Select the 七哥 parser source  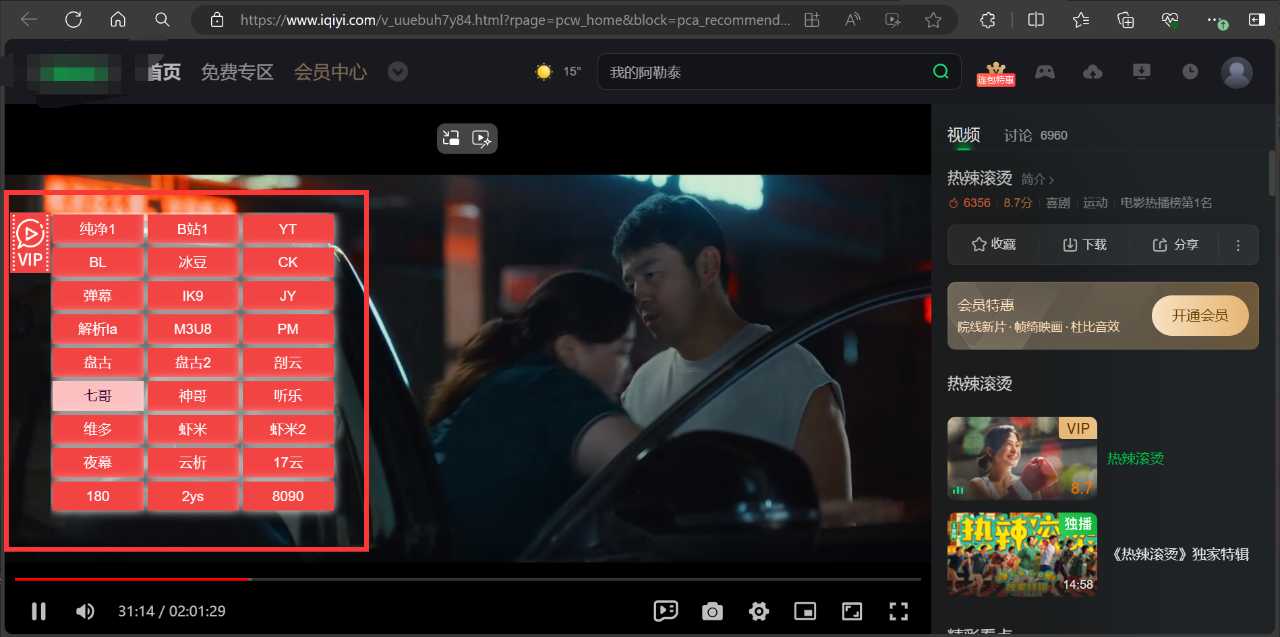(98, 395)
